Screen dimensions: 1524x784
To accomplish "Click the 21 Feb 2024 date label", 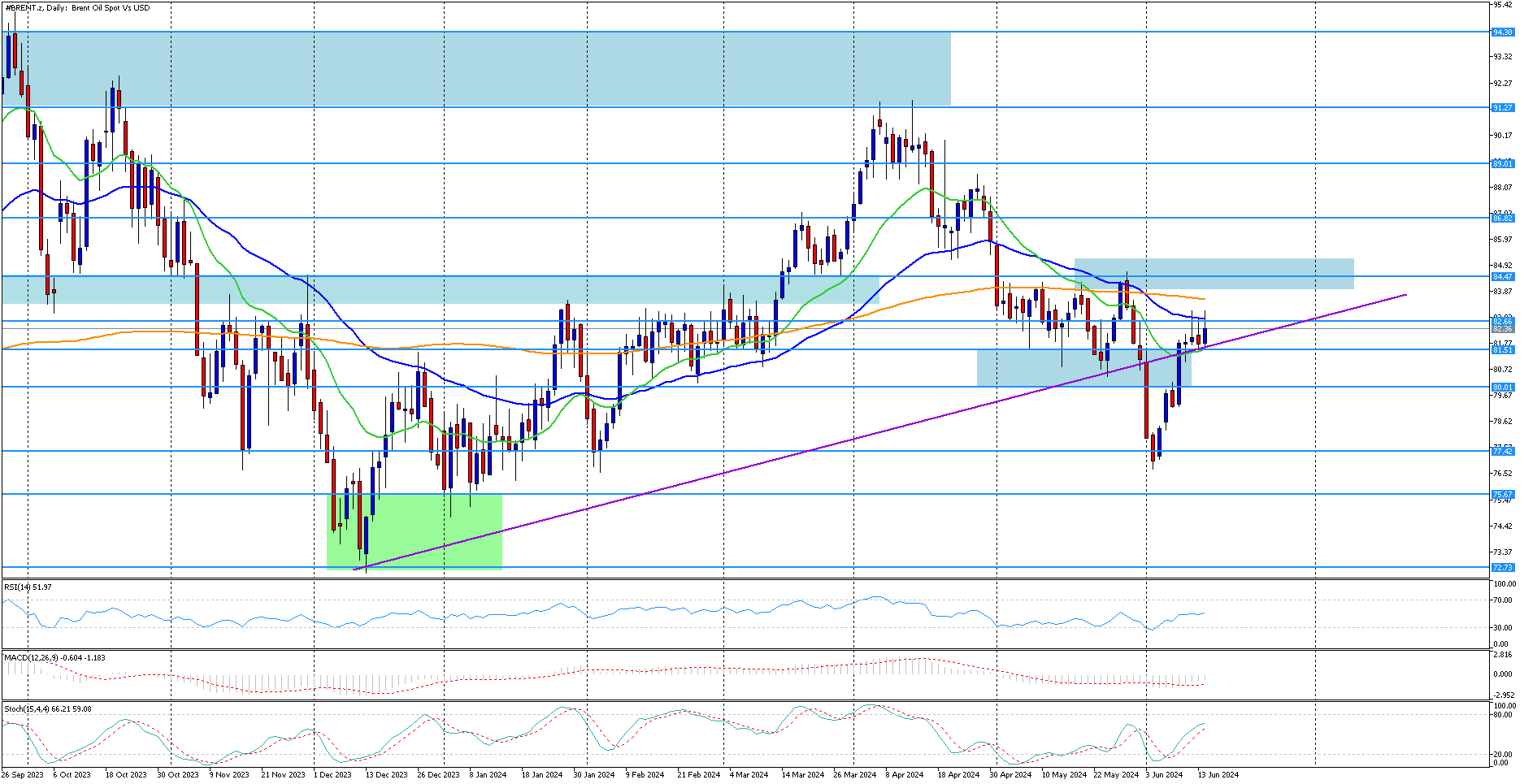I will 699,774.
